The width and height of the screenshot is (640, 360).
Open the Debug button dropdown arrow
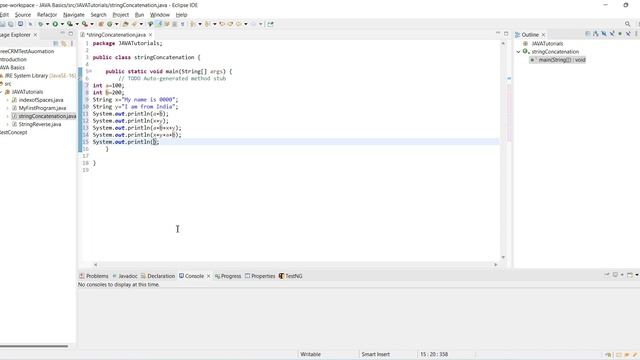(x=47, y=24)
